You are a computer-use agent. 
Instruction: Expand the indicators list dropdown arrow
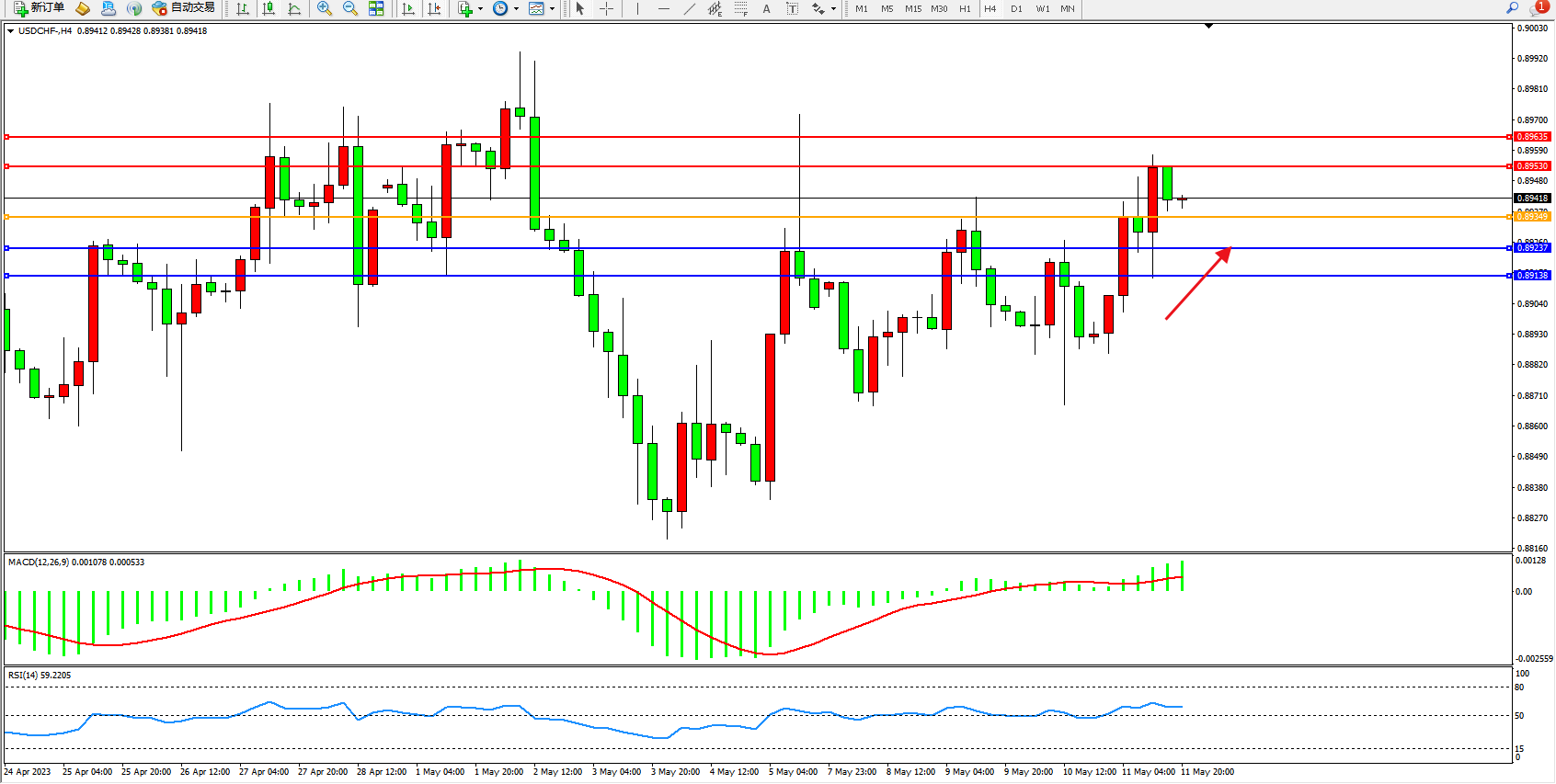click(480, 8)
